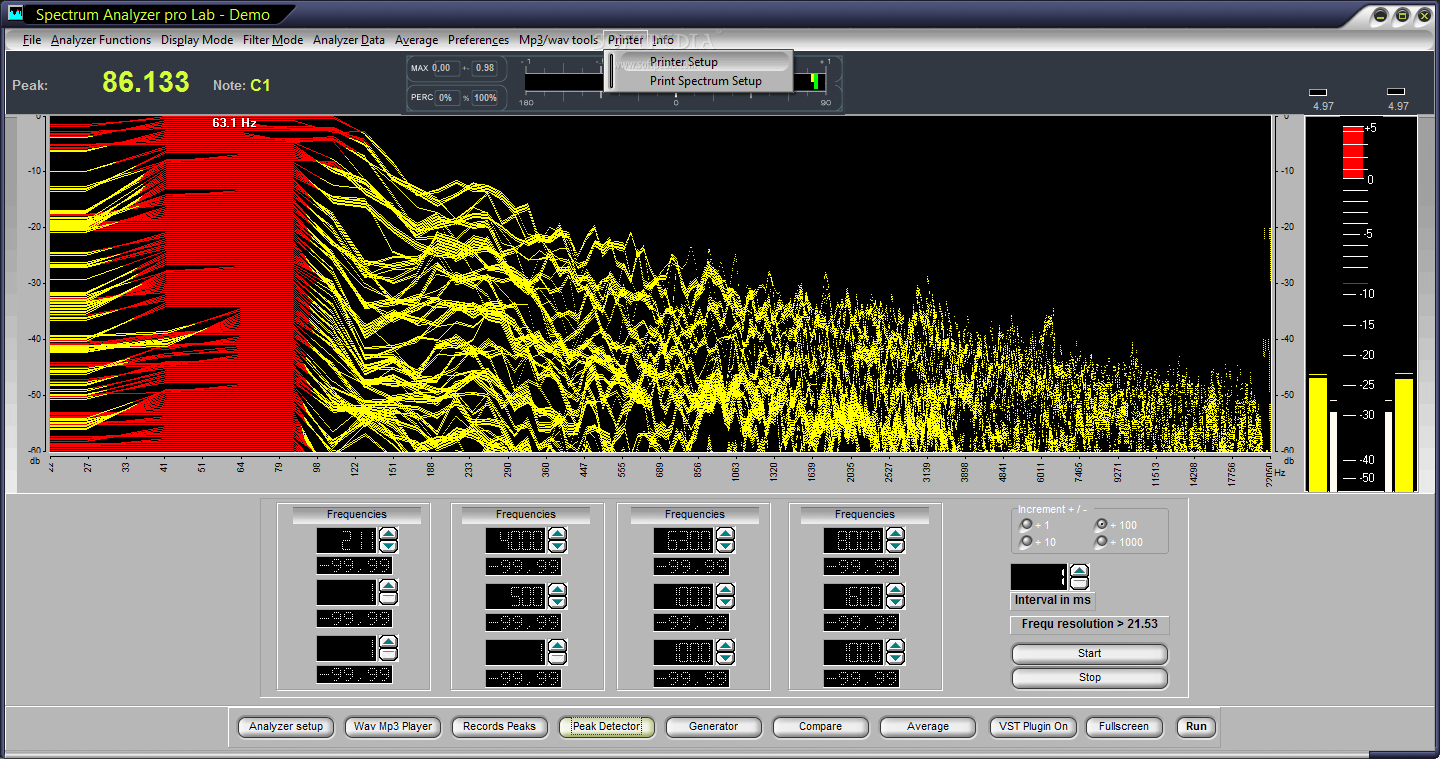
Task: Click the MAX 0,00 value field
Action: tap(445, 68)
